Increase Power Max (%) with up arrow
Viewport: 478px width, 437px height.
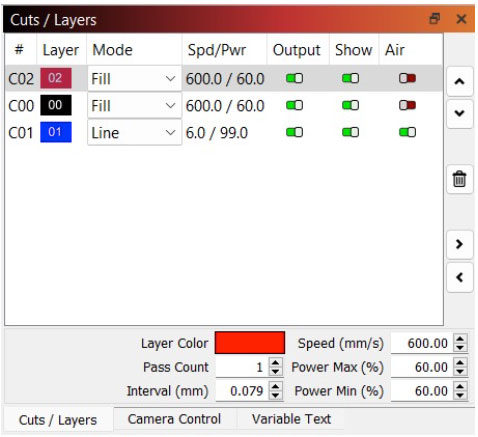coord(460,363)
